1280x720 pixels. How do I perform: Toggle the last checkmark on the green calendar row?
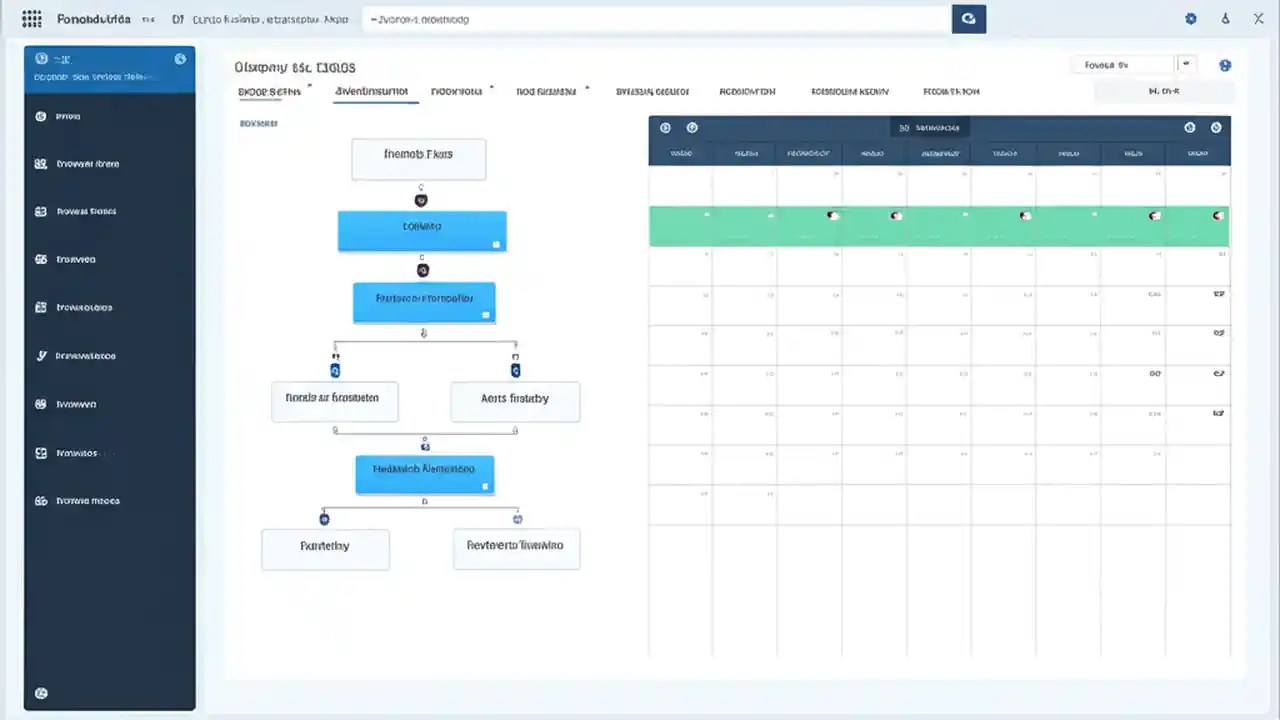(x=1217, y=215)
